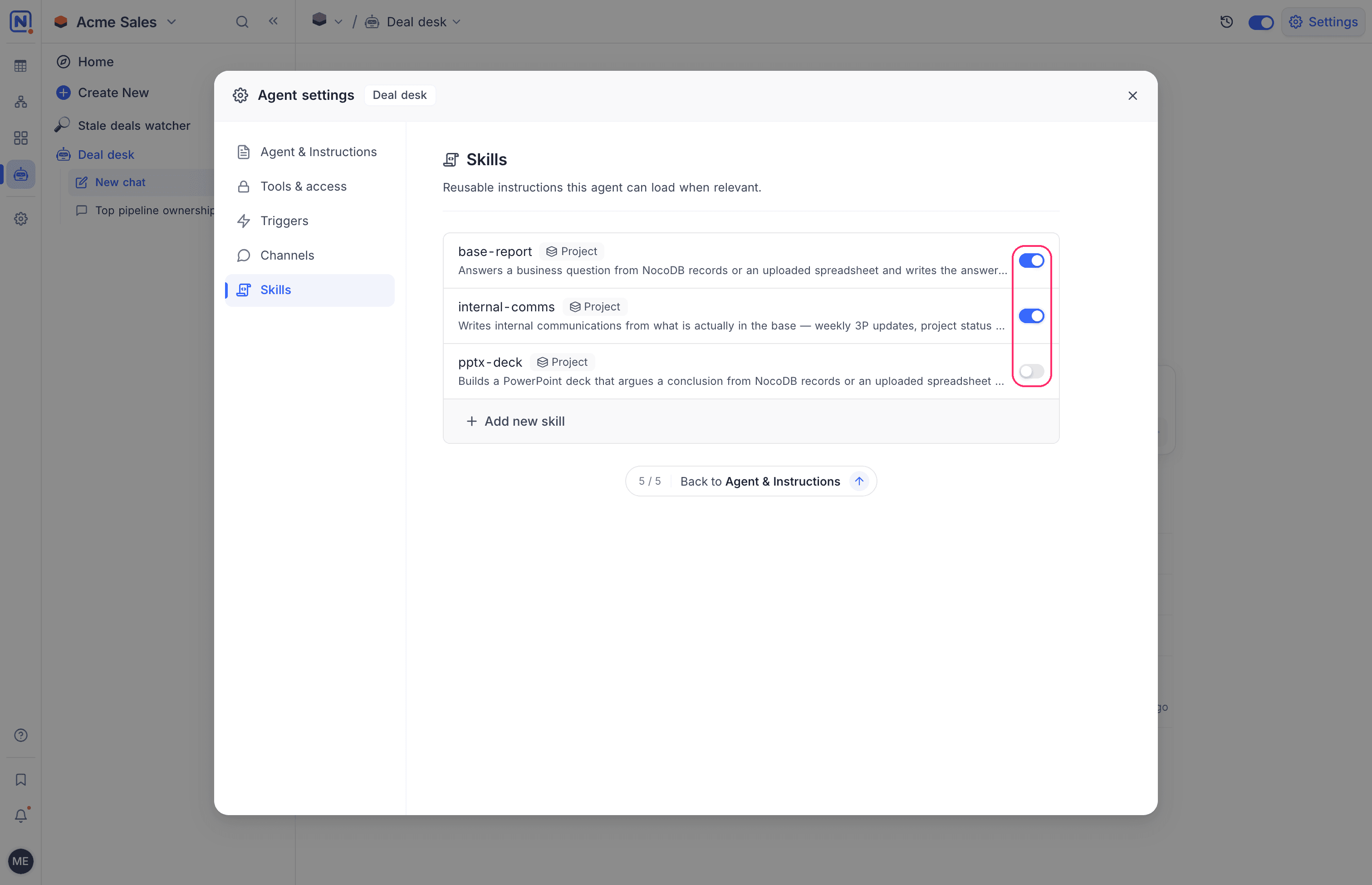This screenshot has height=885, width=1372.
Task: Close the Agent settings dialog
Action: [1132, 96]
